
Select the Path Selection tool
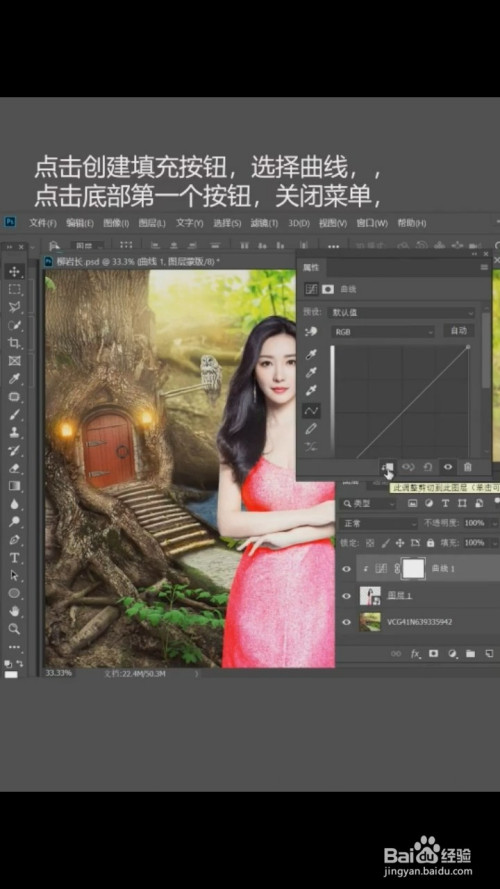click(14, 575)
